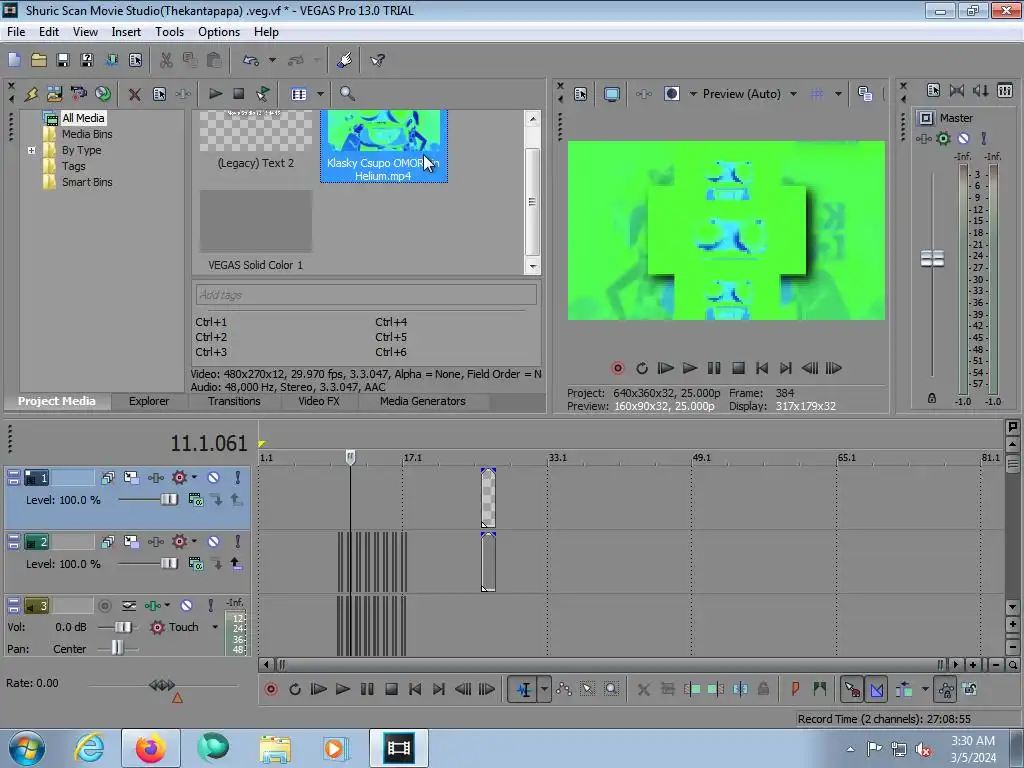The image size is (1024, 768).
Task: Switch to the Video FX tab
Action: (319, 401)
